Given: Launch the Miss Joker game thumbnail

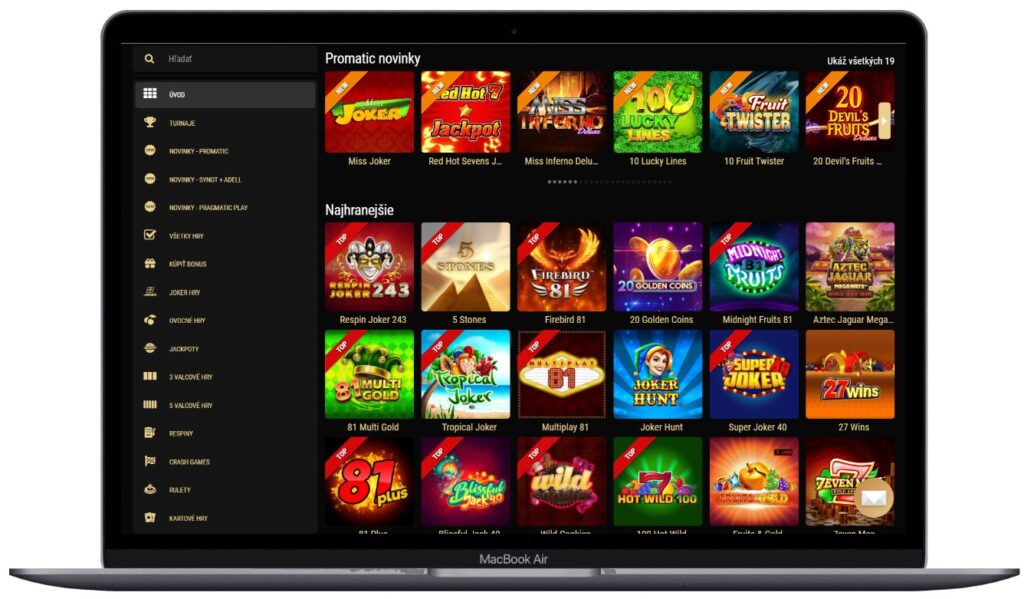Looking at the screenshot, I should [370, 112].
